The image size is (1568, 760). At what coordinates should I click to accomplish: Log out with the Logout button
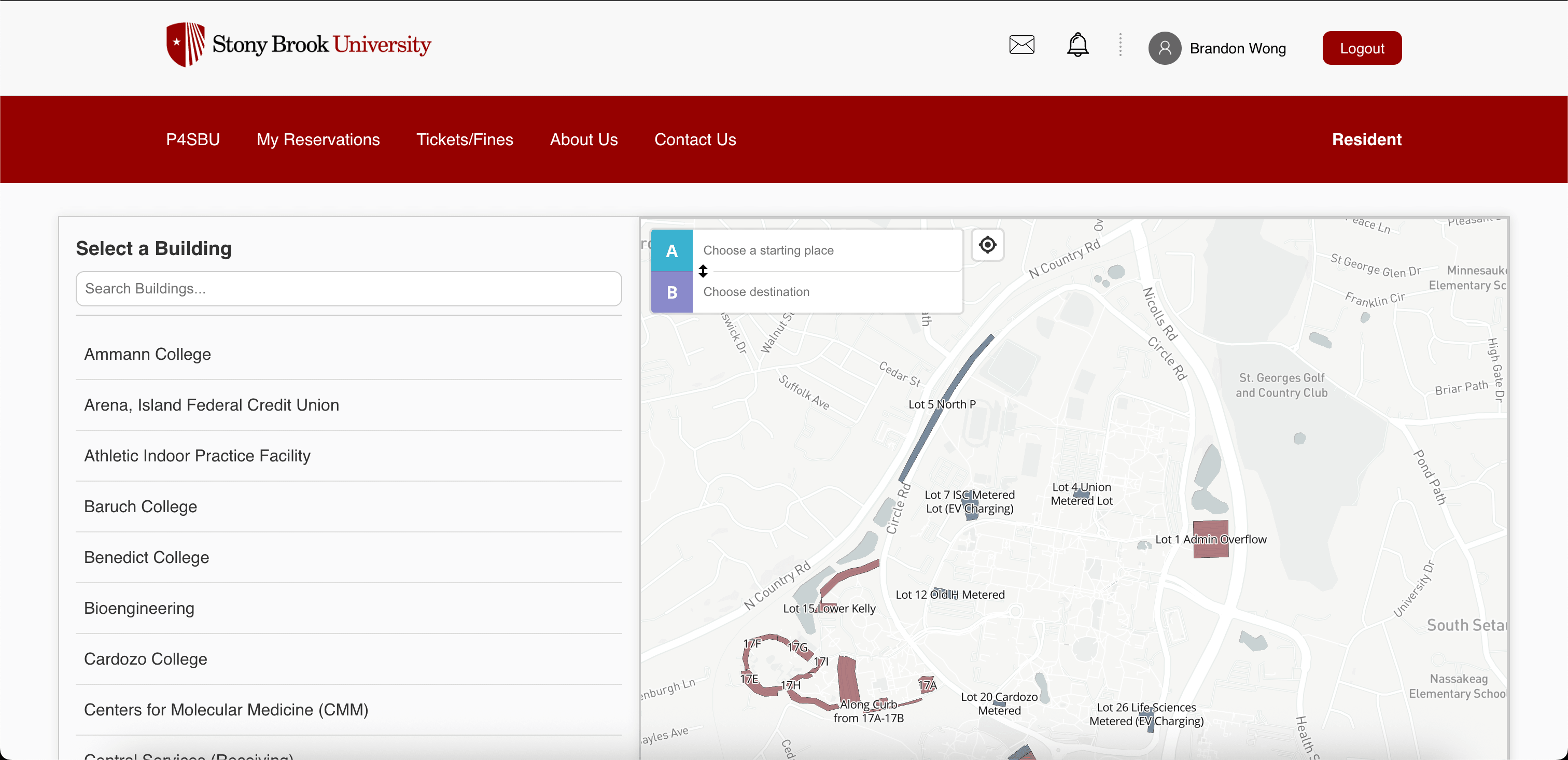1362,48
